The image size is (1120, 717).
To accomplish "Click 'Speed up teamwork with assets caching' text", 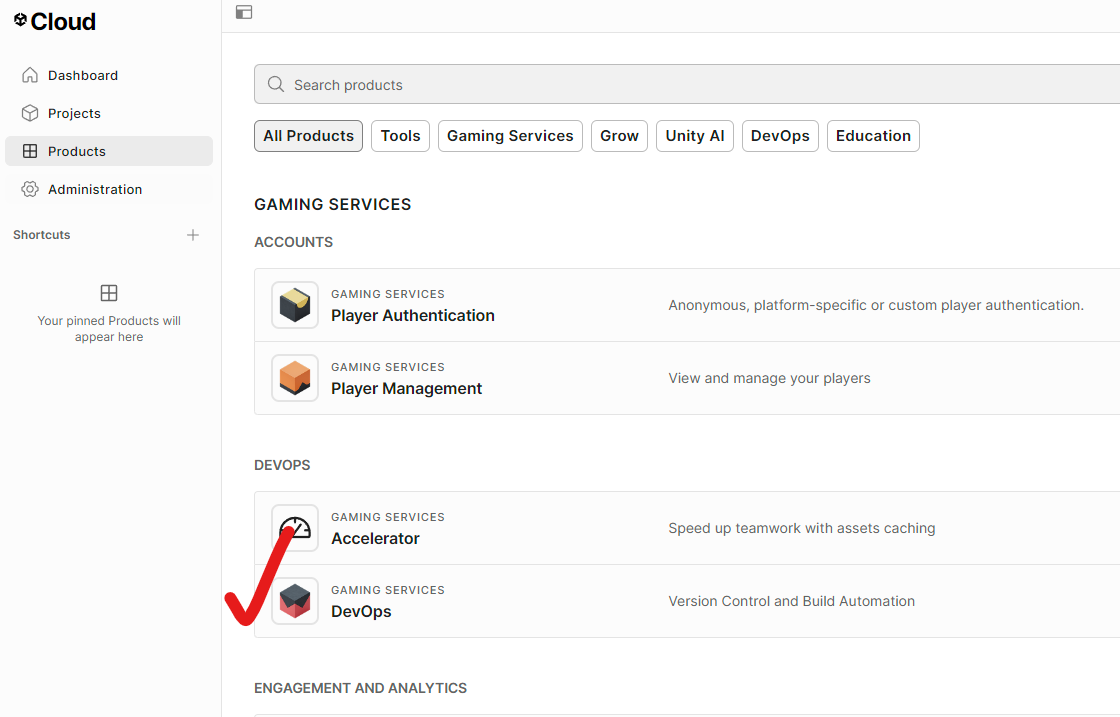I will click(x=801, y=528).
